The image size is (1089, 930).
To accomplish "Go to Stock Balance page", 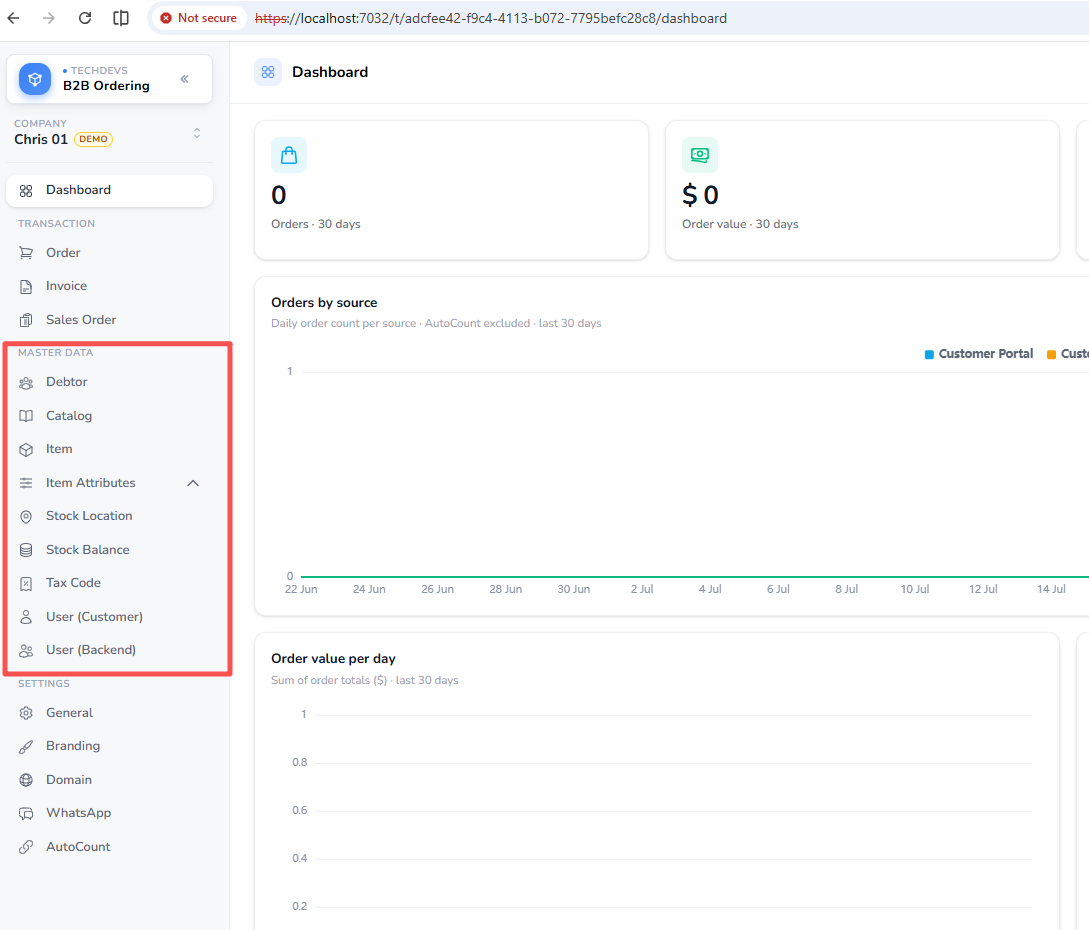I will (x=110, y=549).
